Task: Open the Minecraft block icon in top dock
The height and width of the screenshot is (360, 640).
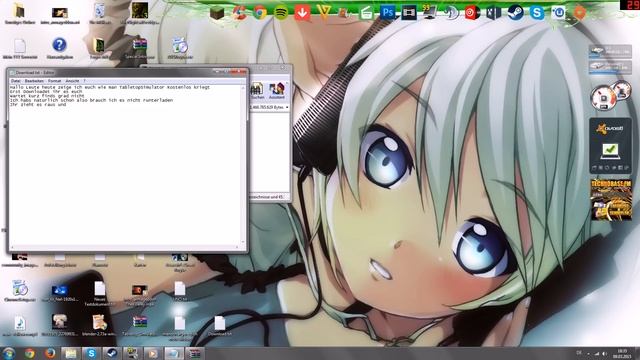Action: [x=217, y=13]
